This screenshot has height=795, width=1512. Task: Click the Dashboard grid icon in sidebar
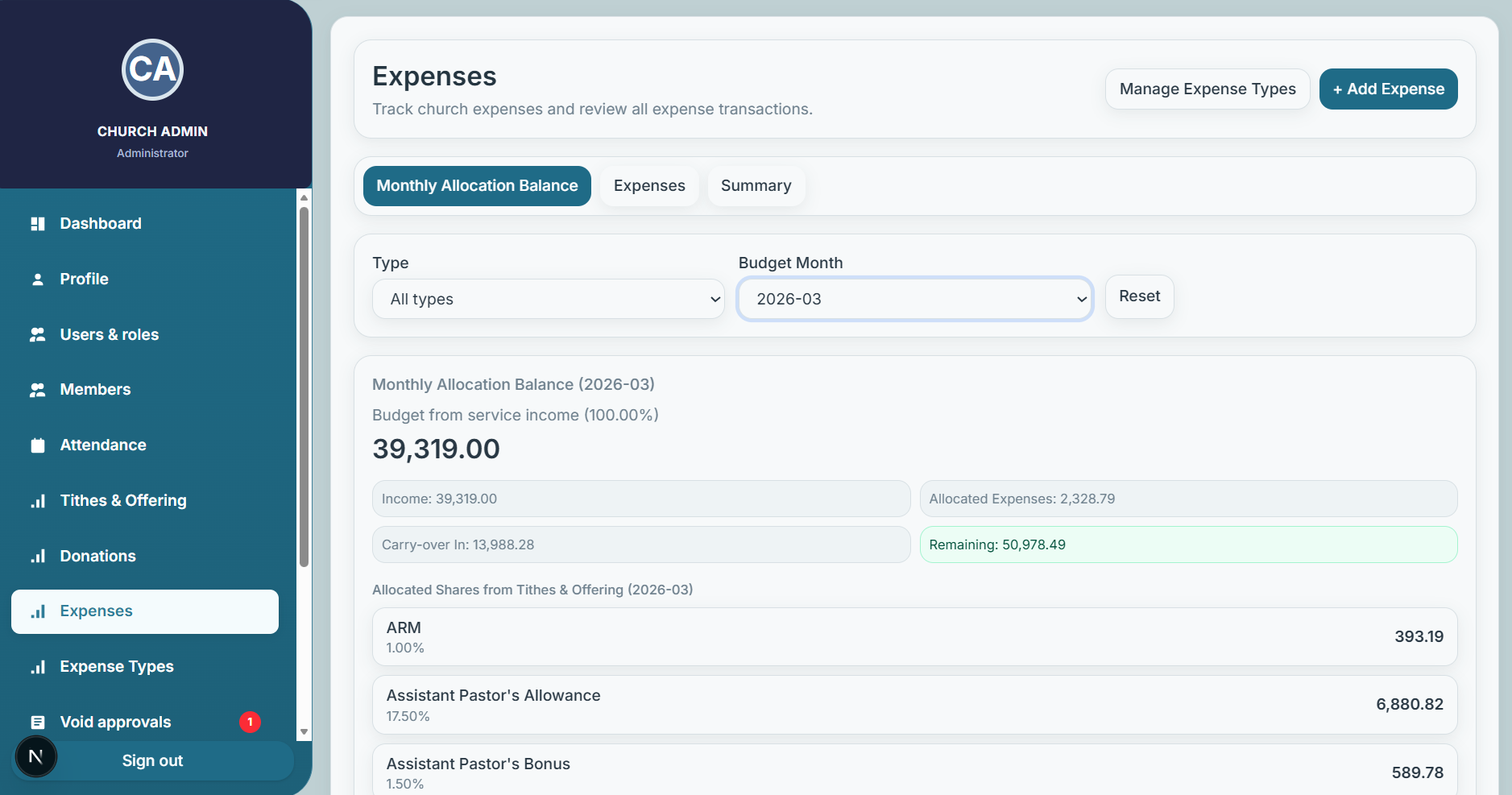point(38,224)
